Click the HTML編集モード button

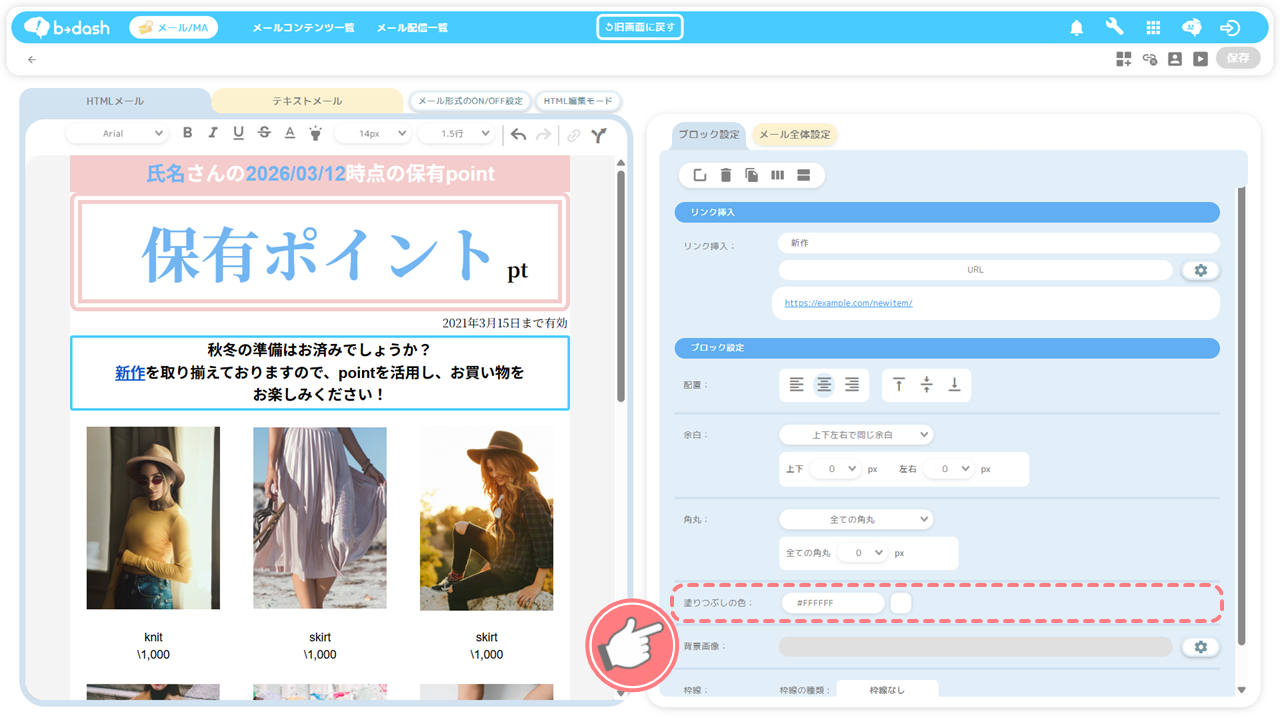tap(578, 101)
